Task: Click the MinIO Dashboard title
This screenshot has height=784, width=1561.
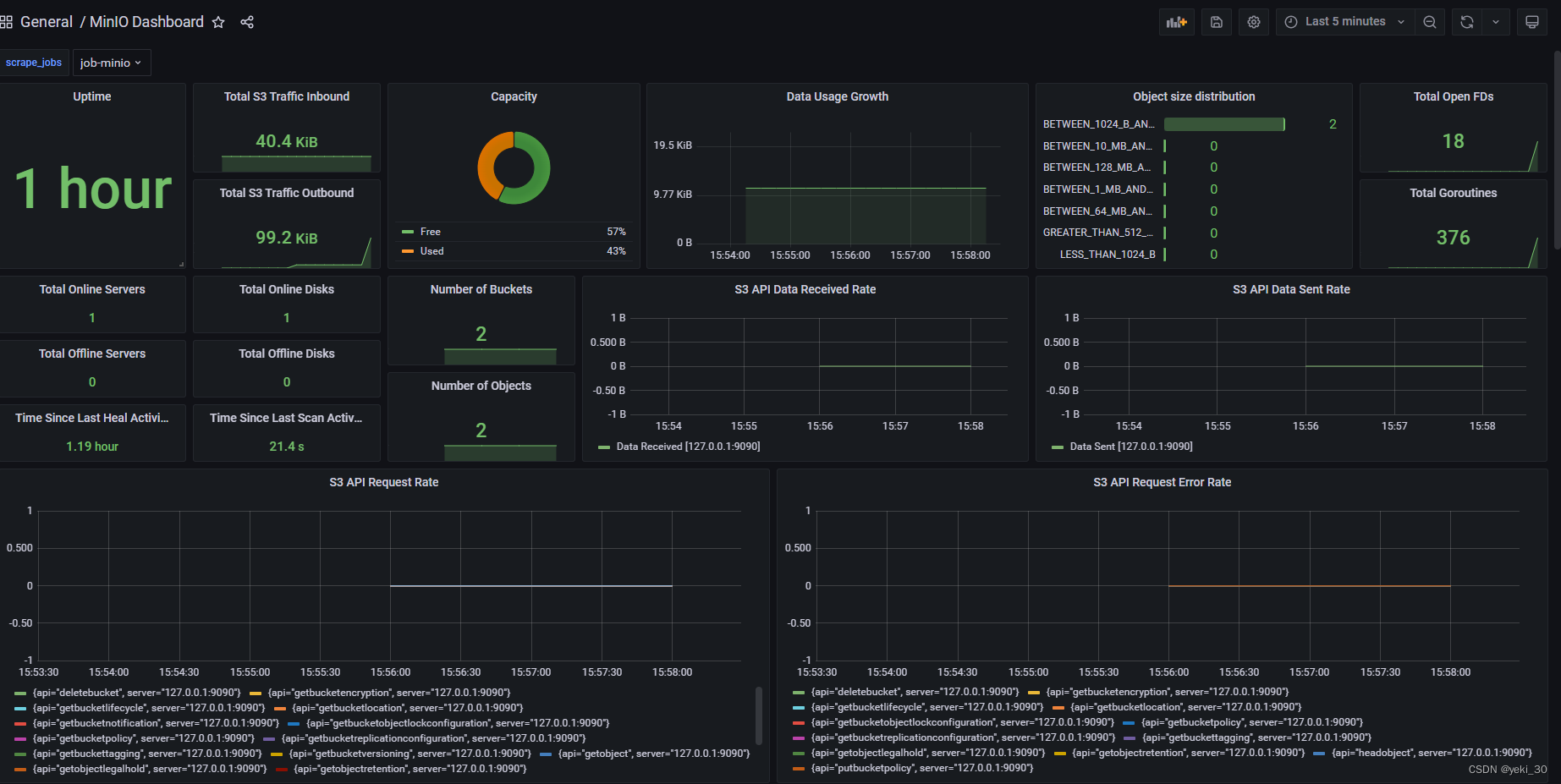Action: point(146,22)
